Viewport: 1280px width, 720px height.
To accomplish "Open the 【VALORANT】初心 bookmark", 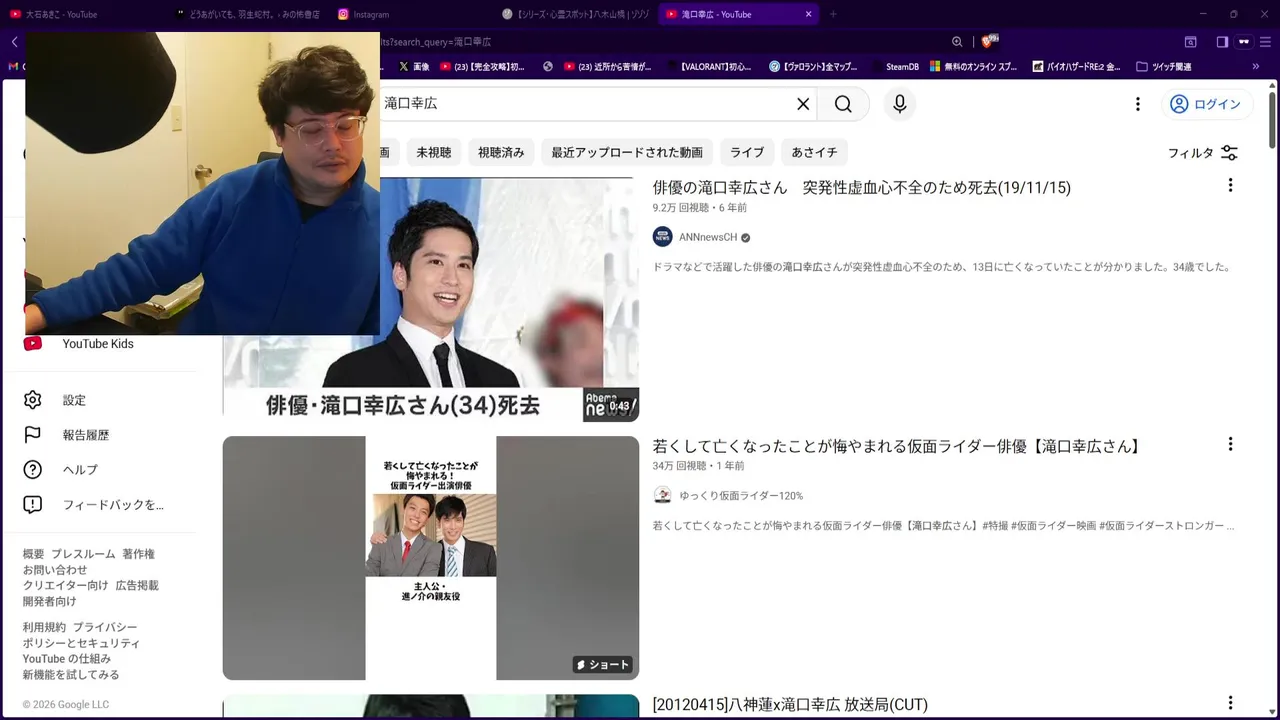I will pos(707,67).
